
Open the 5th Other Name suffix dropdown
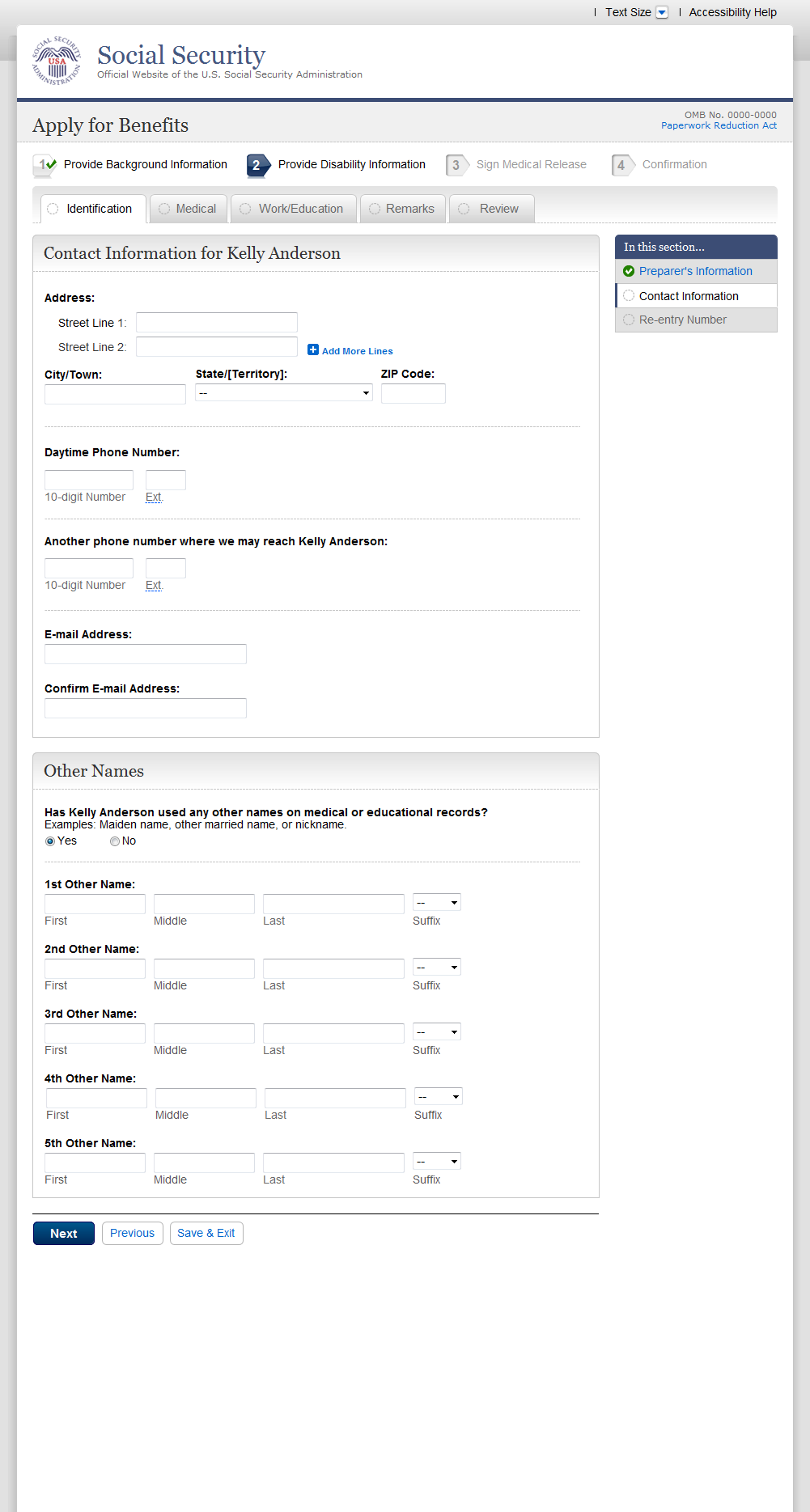click(436, 1161)
